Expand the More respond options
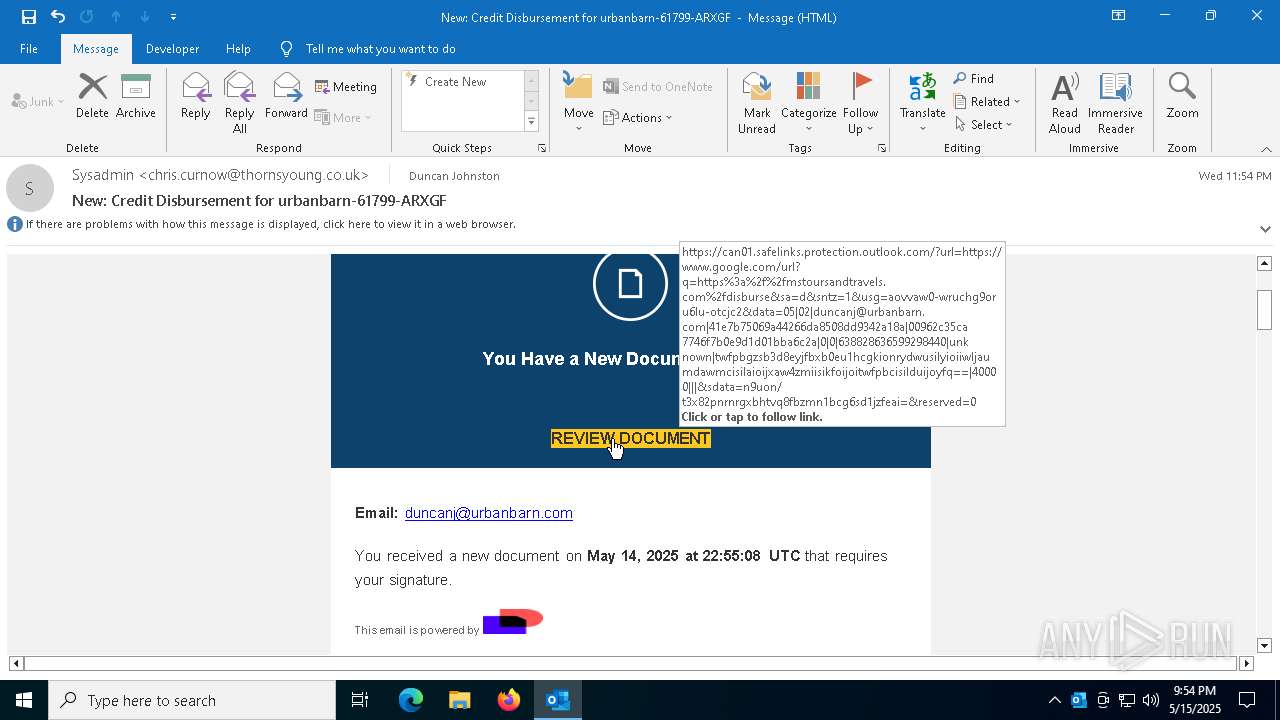1280x720 pixels. pyautogui.click(x=343, y=117)
